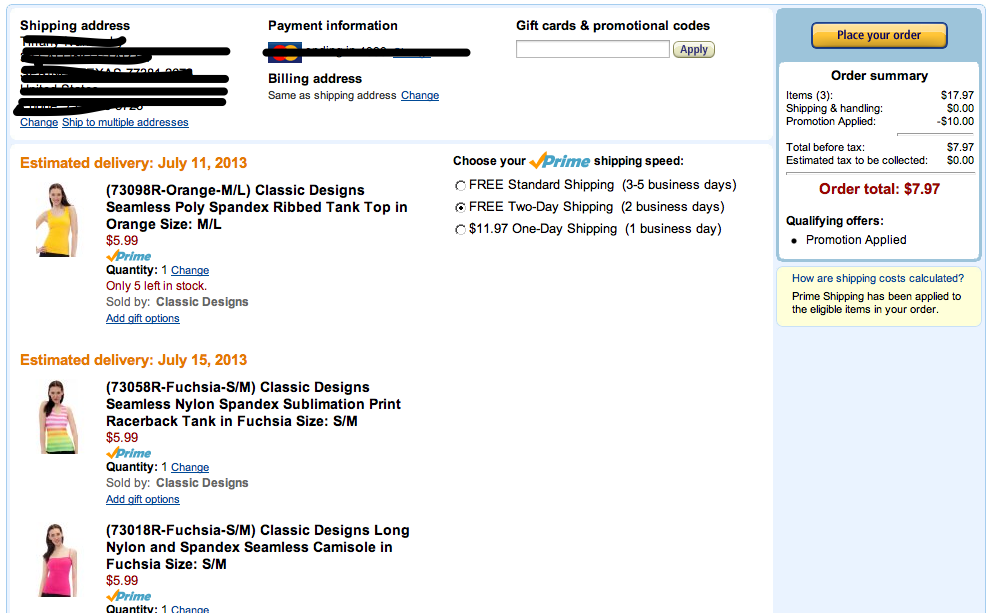
Task: Open the orange tank top product thumbnail
Action: tap(57, 220)
